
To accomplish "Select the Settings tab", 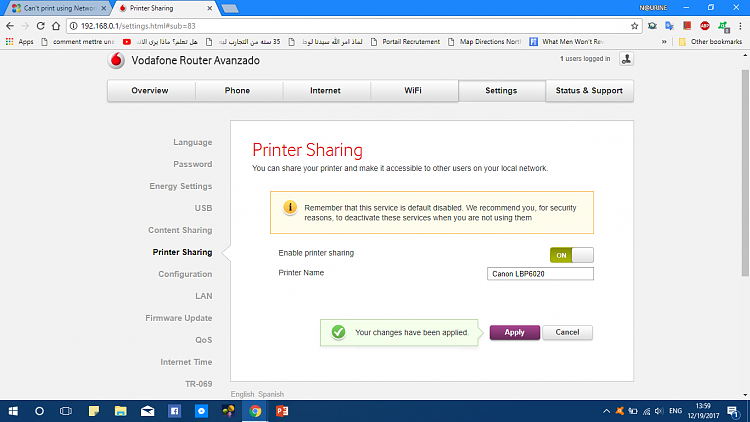I will [501, 90].
